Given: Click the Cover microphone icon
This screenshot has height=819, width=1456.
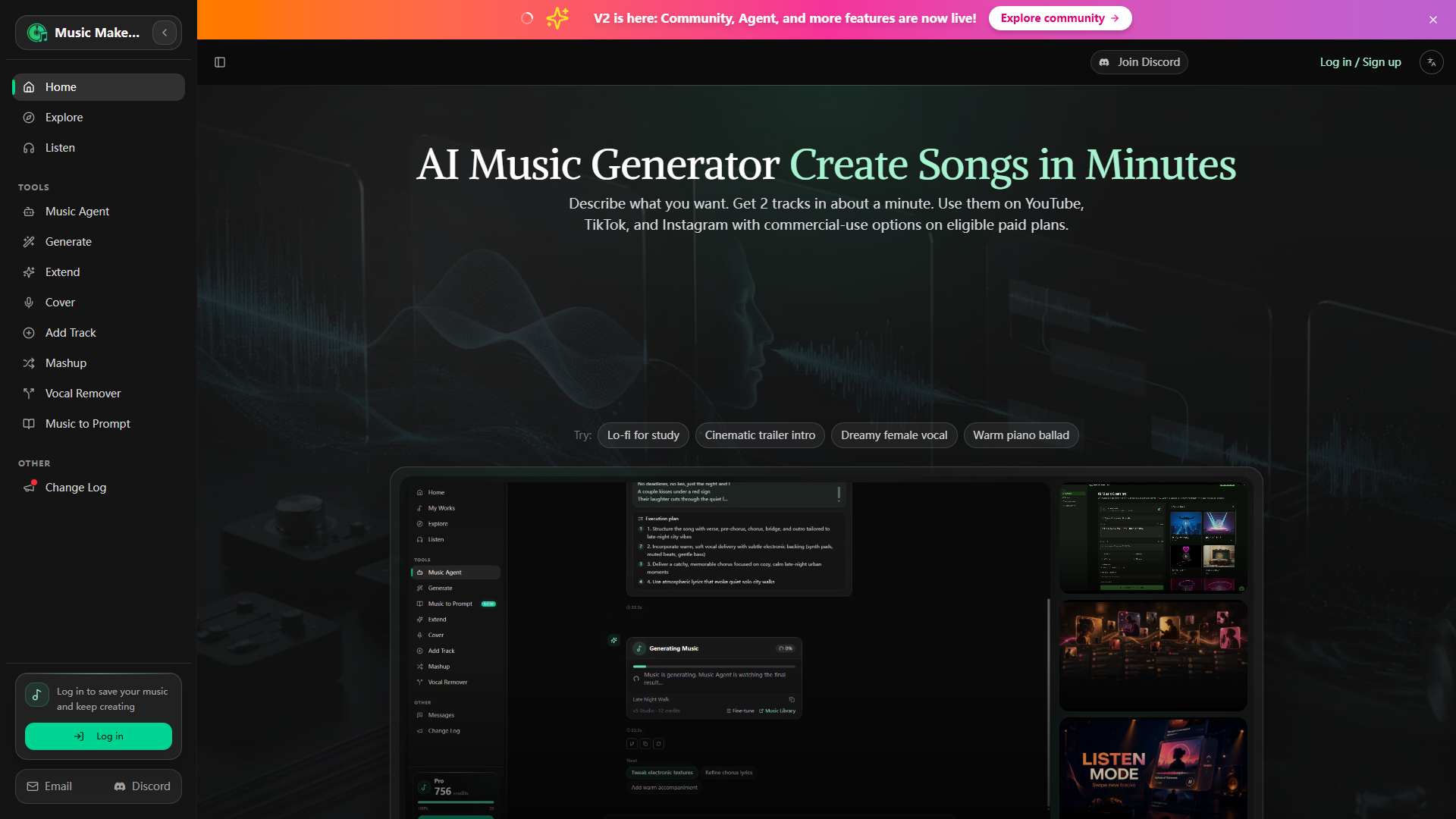Looking at the screenshot, I should [29, 303].
